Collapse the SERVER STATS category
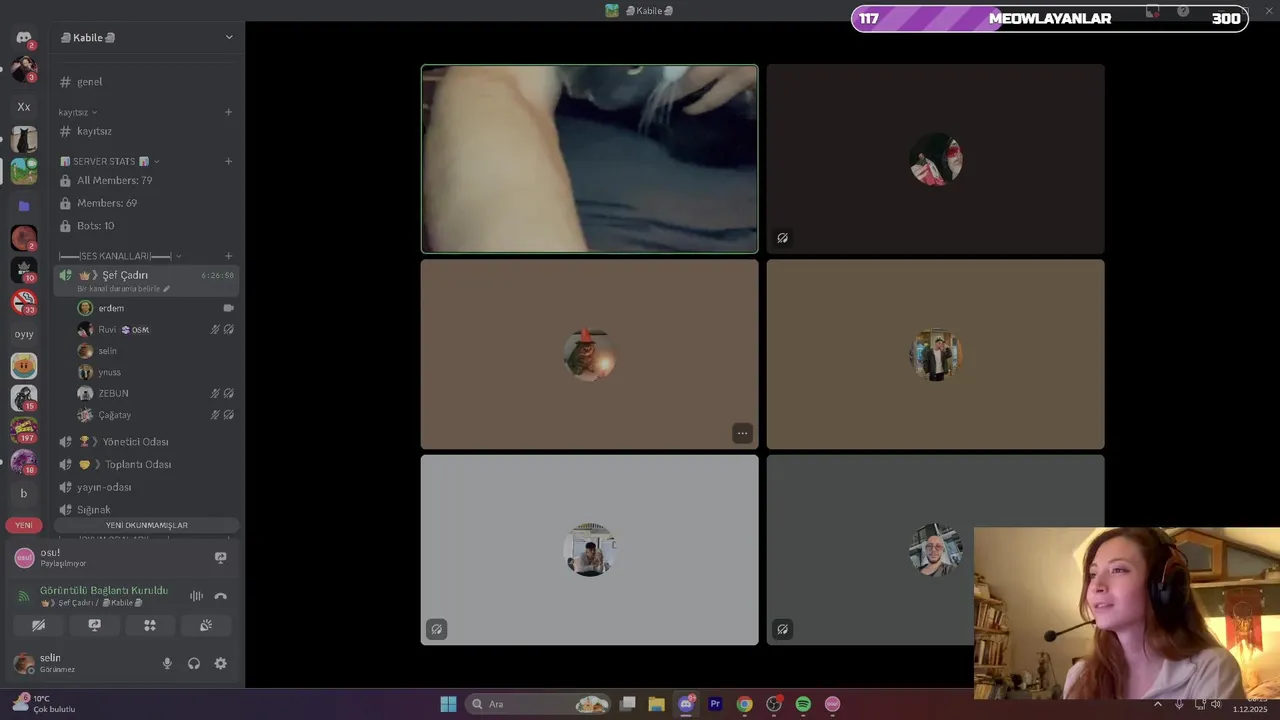The width and height of the screenshot is (1280, 720). click(x=109, y=161)
